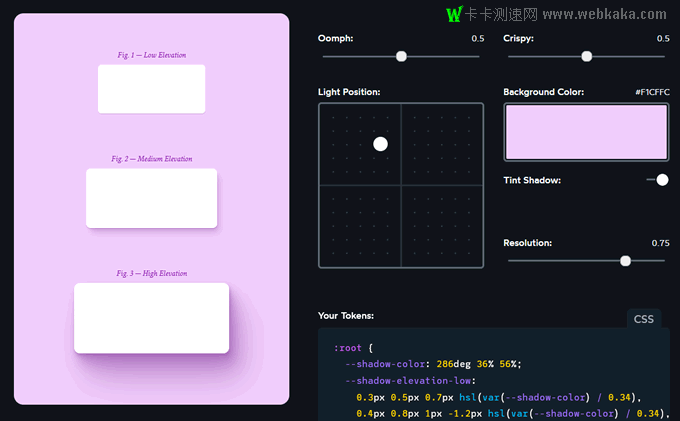
Task: Click the Crispy slider handle
Action: pyautogui.click(x=587, y=57)
